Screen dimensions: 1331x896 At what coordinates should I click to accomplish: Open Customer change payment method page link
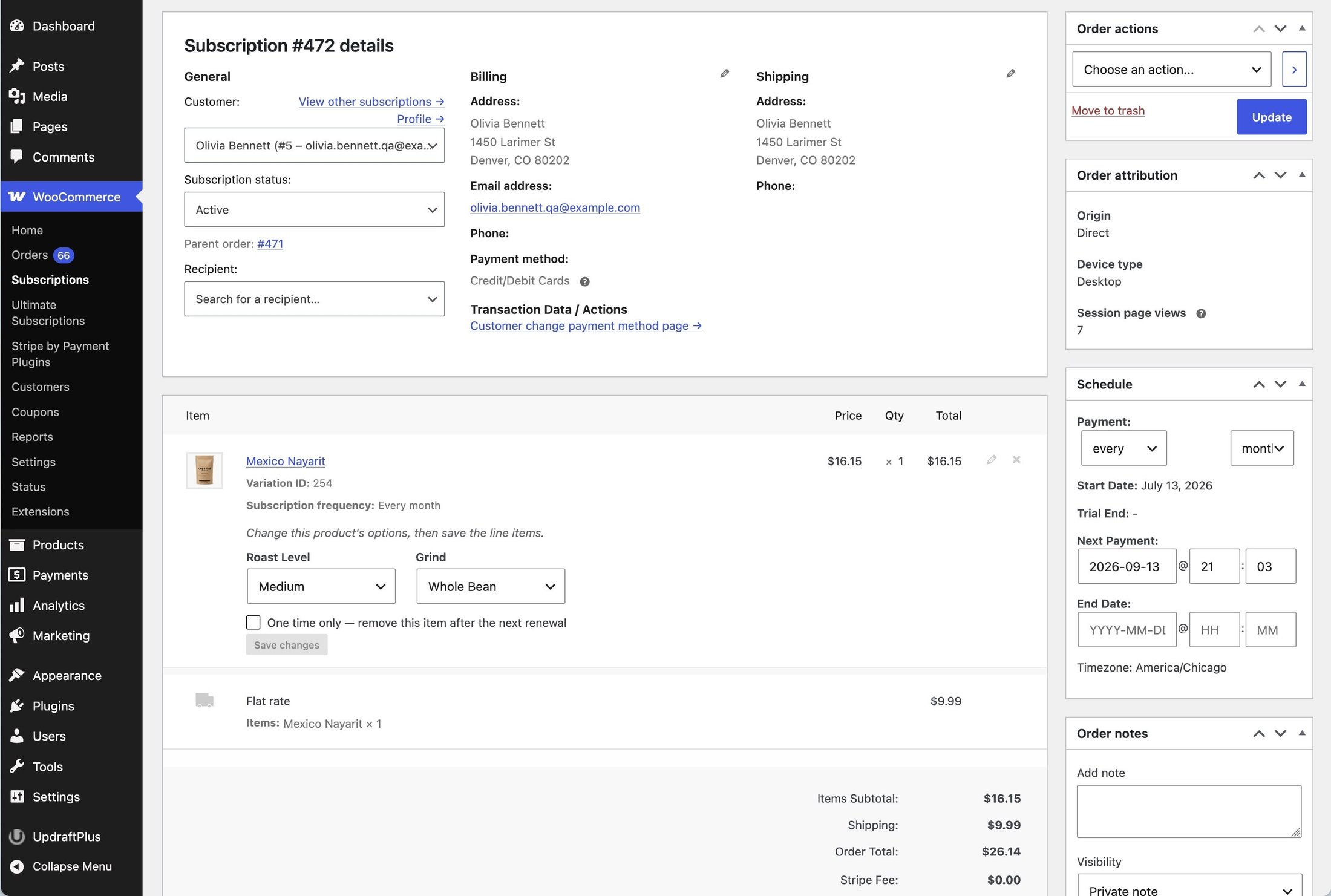point(586,325)
